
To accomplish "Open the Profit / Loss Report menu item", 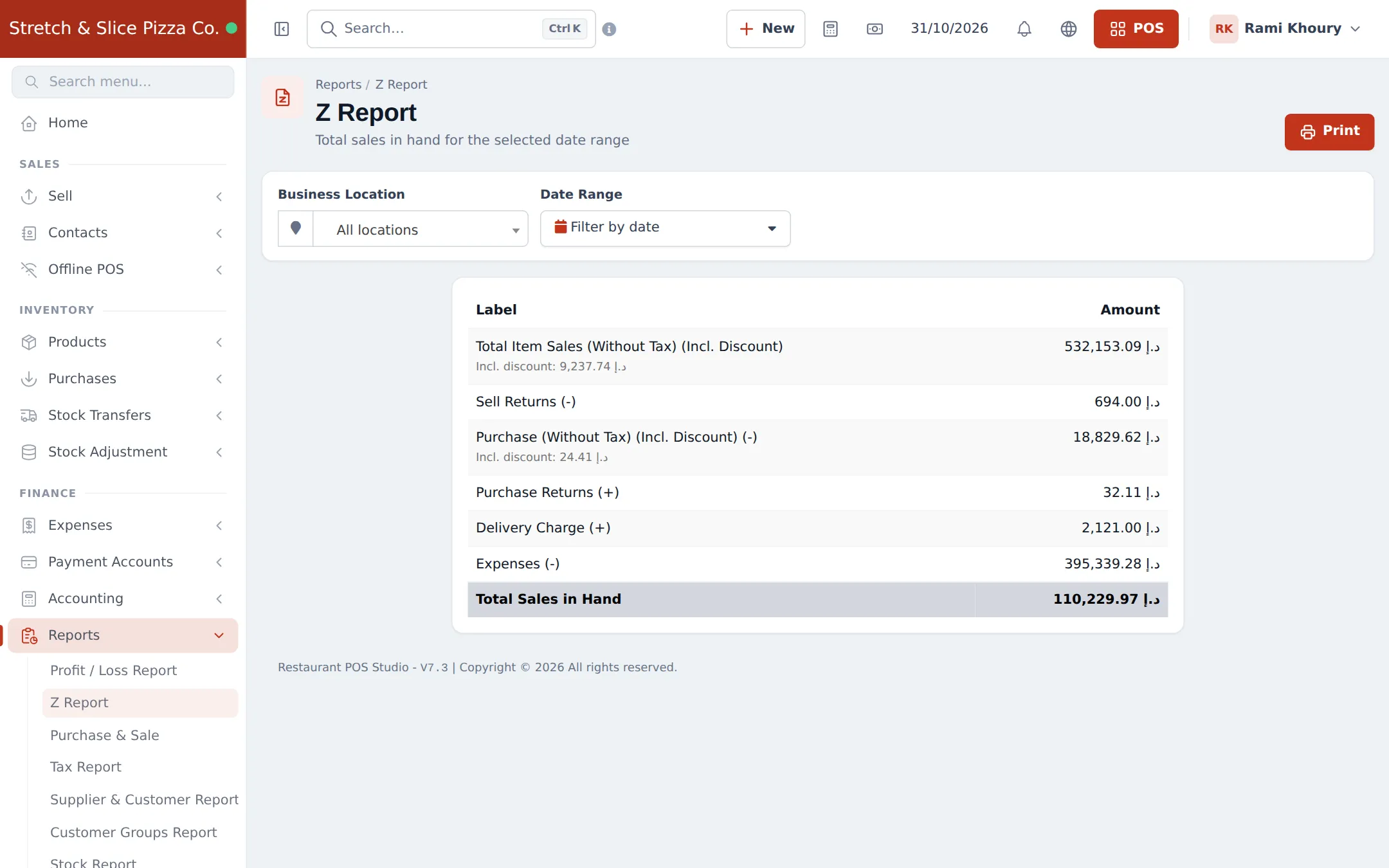I will [x=140, y=671].
